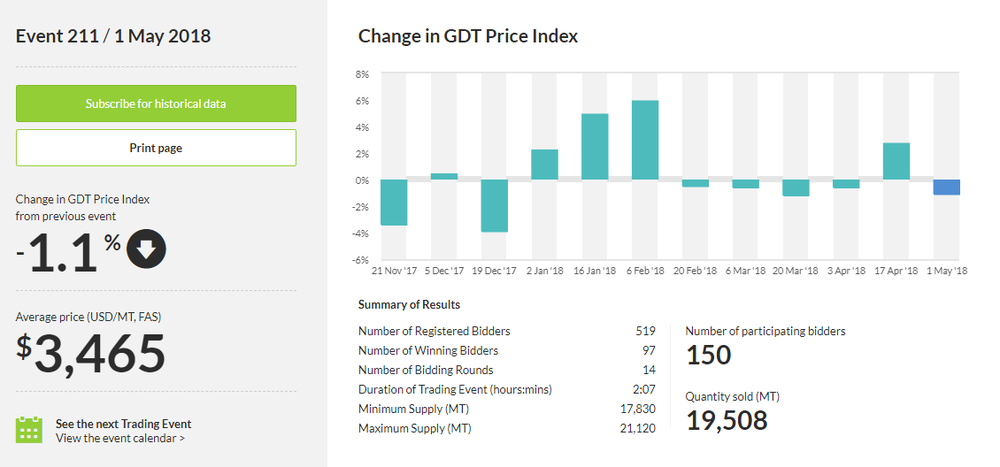This screenshot has width=1000, height=467.
Task: Select the tallest 6 Feb '18 bar
Action: pyautogui.click(x=645, y=140)
